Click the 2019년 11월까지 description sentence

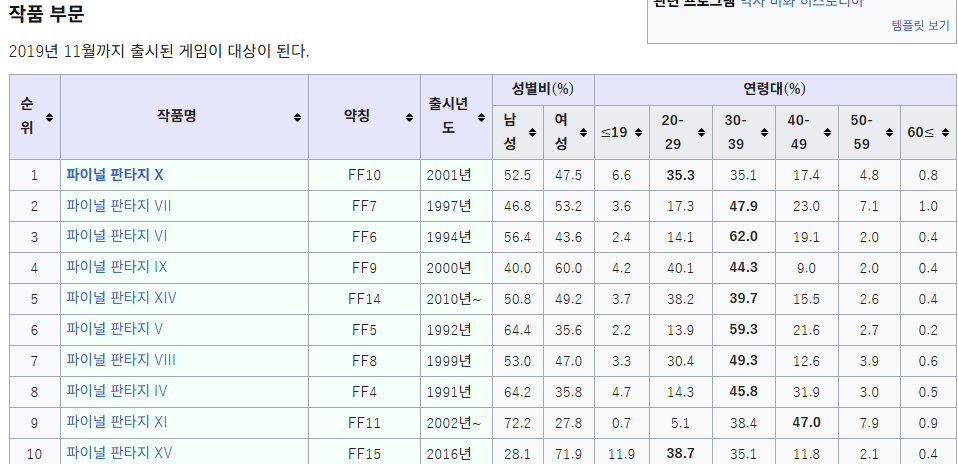pos(159,51)
